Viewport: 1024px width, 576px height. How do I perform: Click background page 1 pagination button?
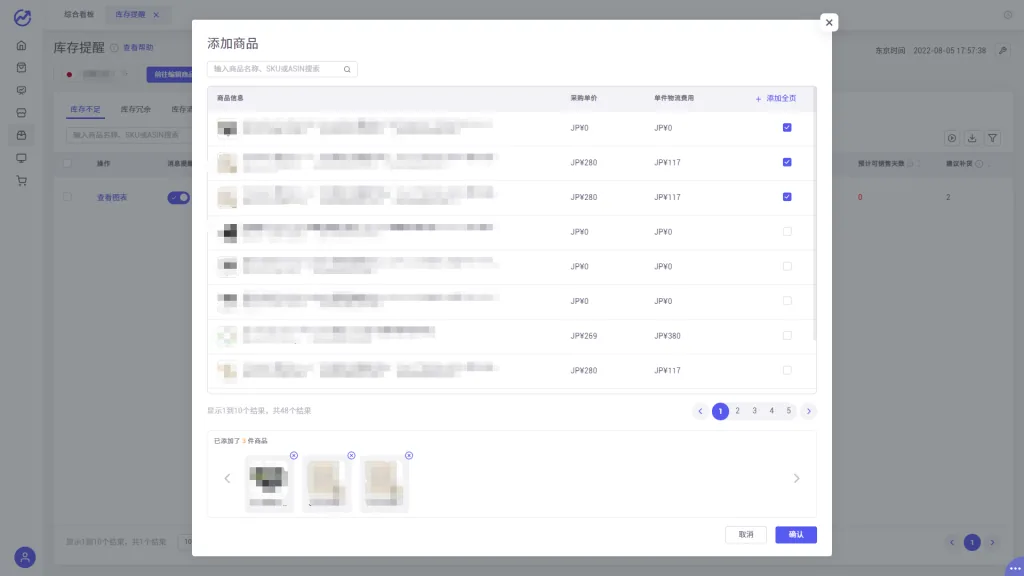pyautogui.click(x=972, y=543)
